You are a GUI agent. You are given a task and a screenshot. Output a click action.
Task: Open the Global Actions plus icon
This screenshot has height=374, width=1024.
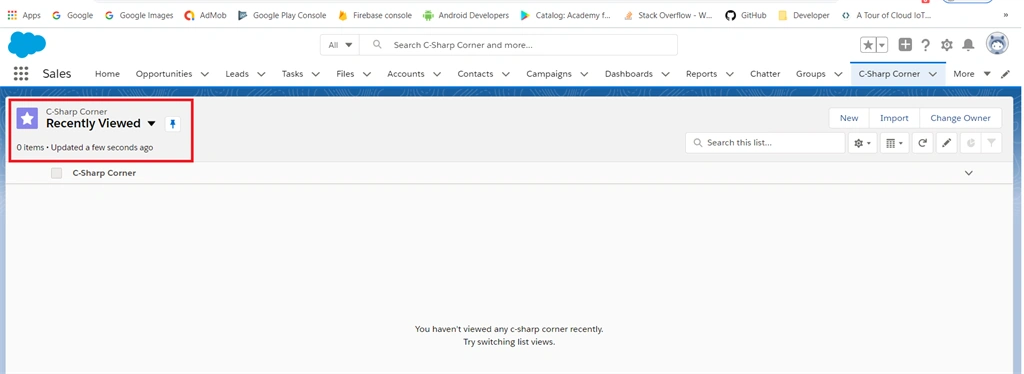pos(905,44)
